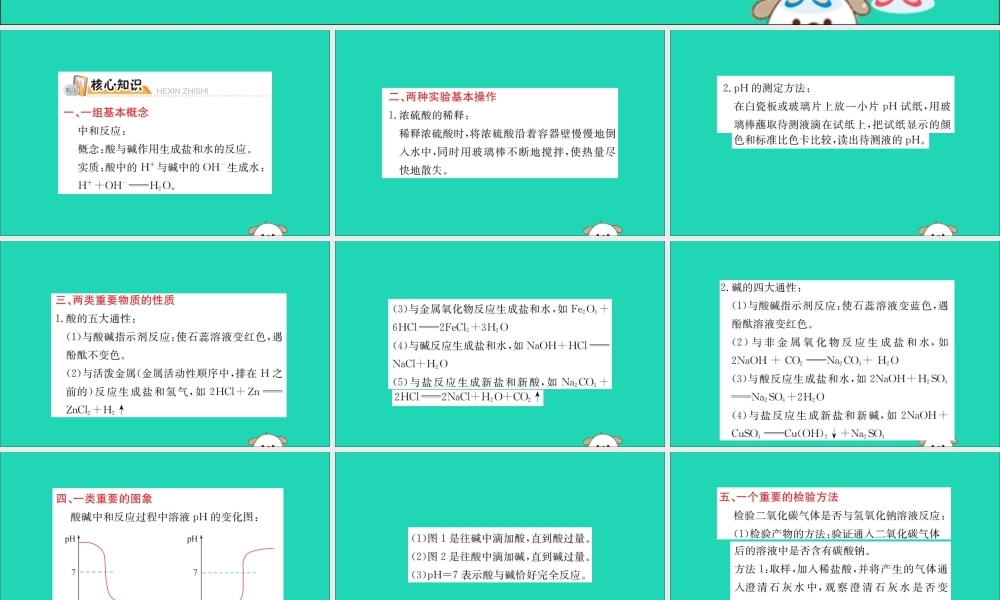The width and height of the screenshot is (1000, 600).
Task: Open the slide starting with (3)与金属氧化物反应
Action: pos(500,344)
